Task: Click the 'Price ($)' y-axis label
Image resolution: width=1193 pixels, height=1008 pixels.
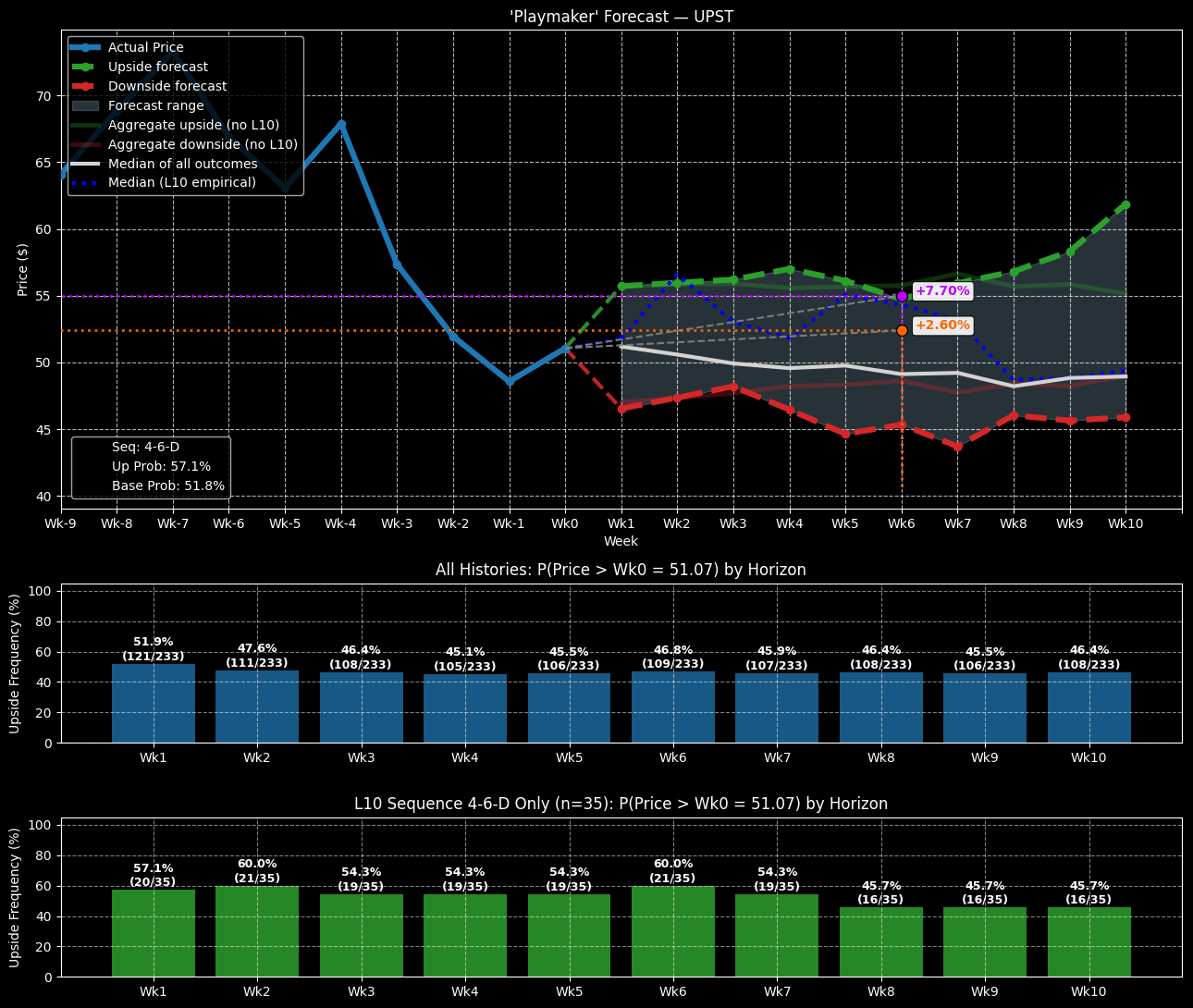Action: (x=23, y=270)
